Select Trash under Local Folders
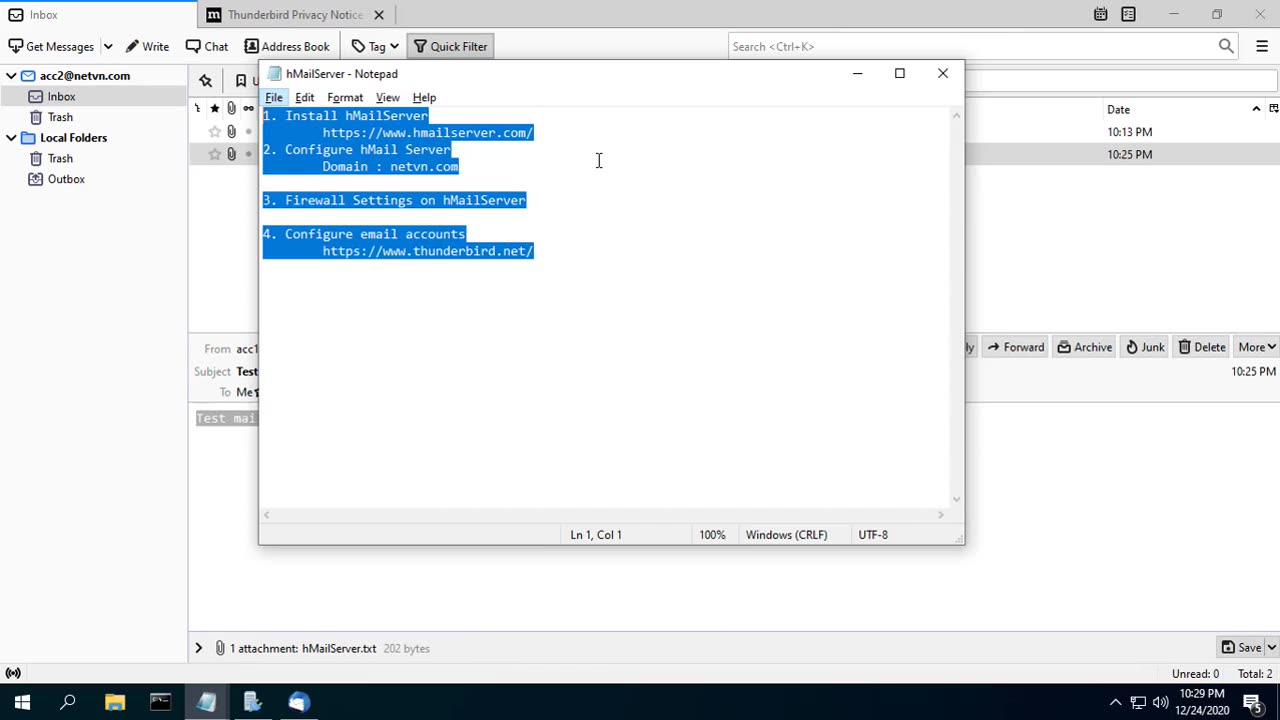Image resolution: width=1280 pixels, height=720 pixels. (x=60, y=158)
